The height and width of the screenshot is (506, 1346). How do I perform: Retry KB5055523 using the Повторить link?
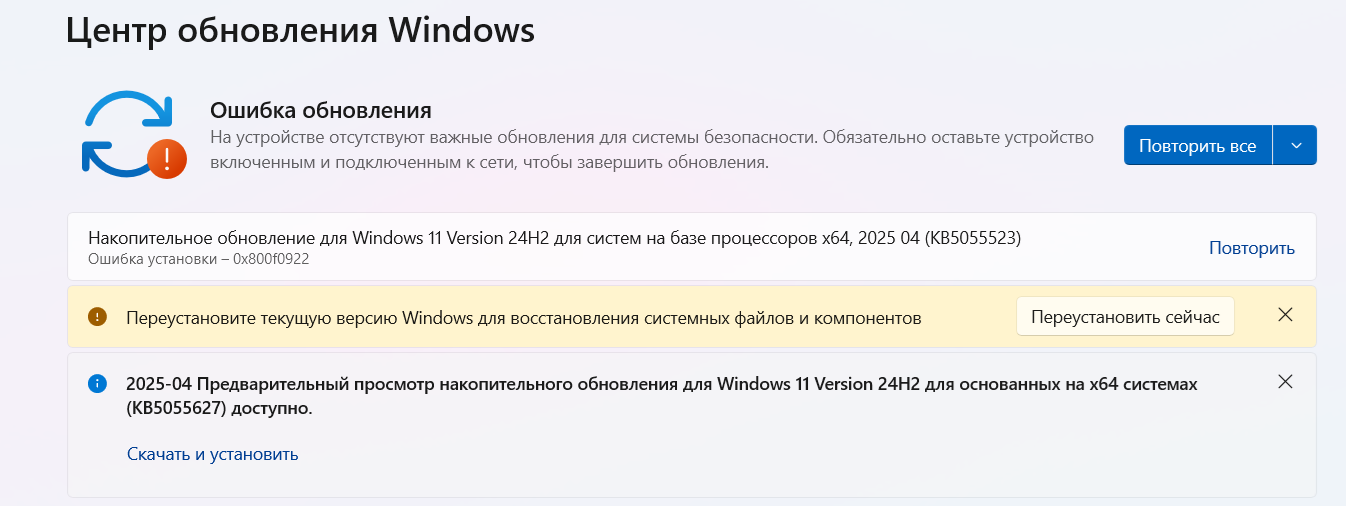point(1251,248)
